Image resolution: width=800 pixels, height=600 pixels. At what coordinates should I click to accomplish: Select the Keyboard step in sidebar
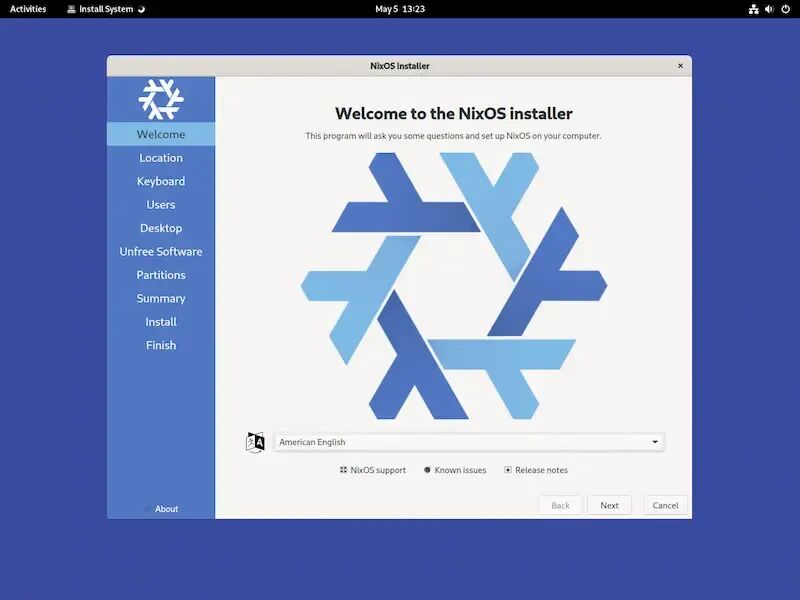161,181
